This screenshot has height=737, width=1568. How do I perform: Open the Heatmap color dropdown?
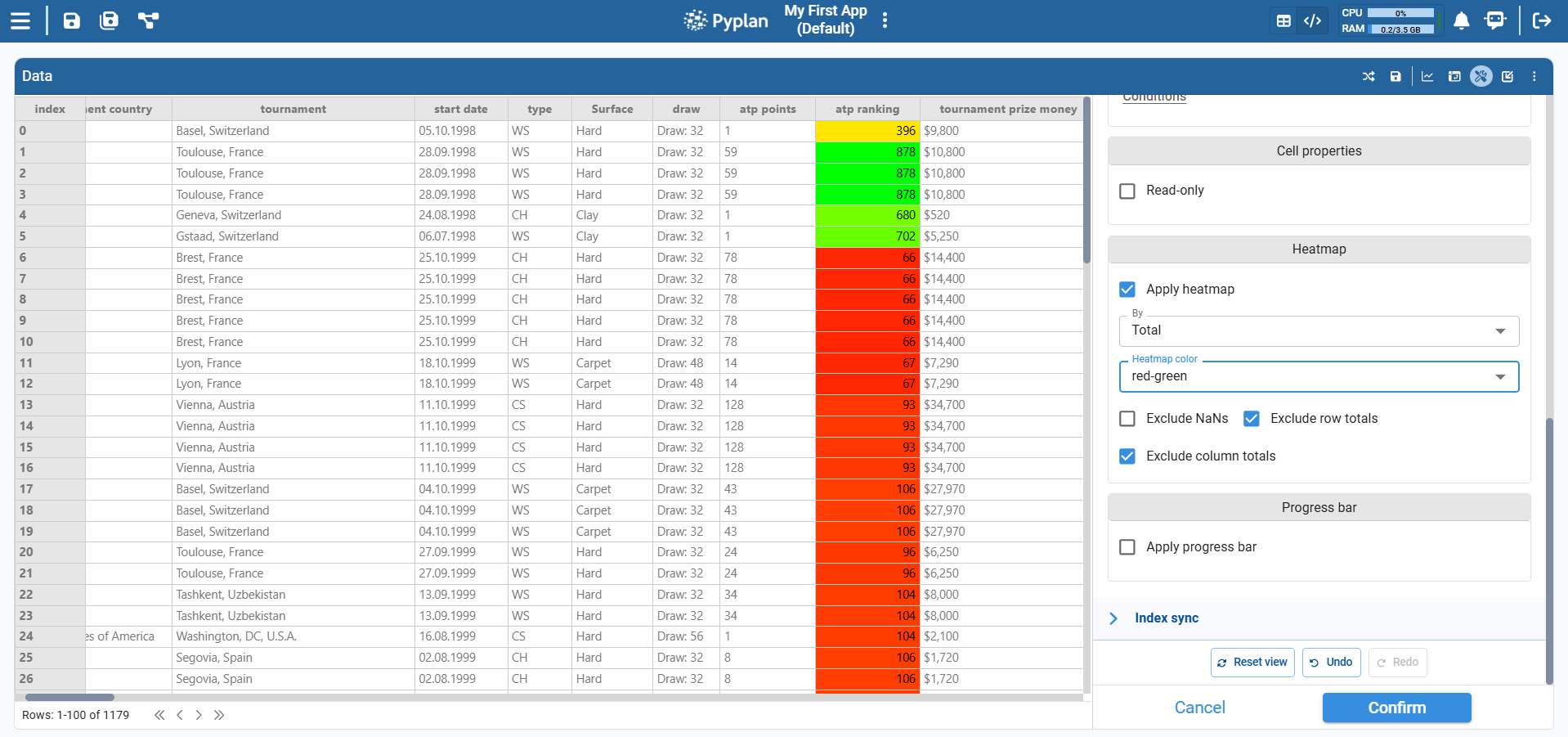tap(1318, 376)
